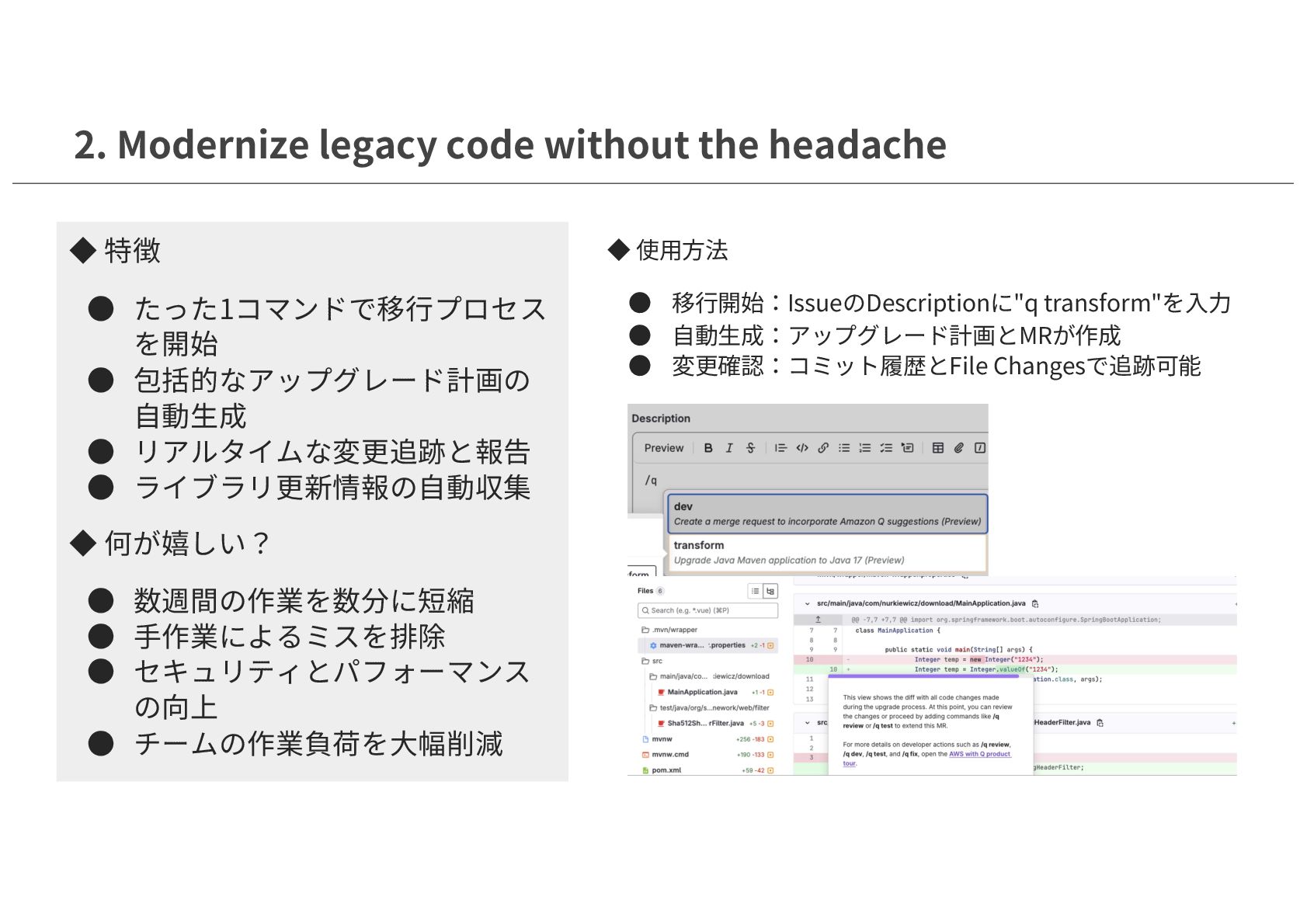Click the modified-file icon next to mvnw.cmd

pos(770,755)
